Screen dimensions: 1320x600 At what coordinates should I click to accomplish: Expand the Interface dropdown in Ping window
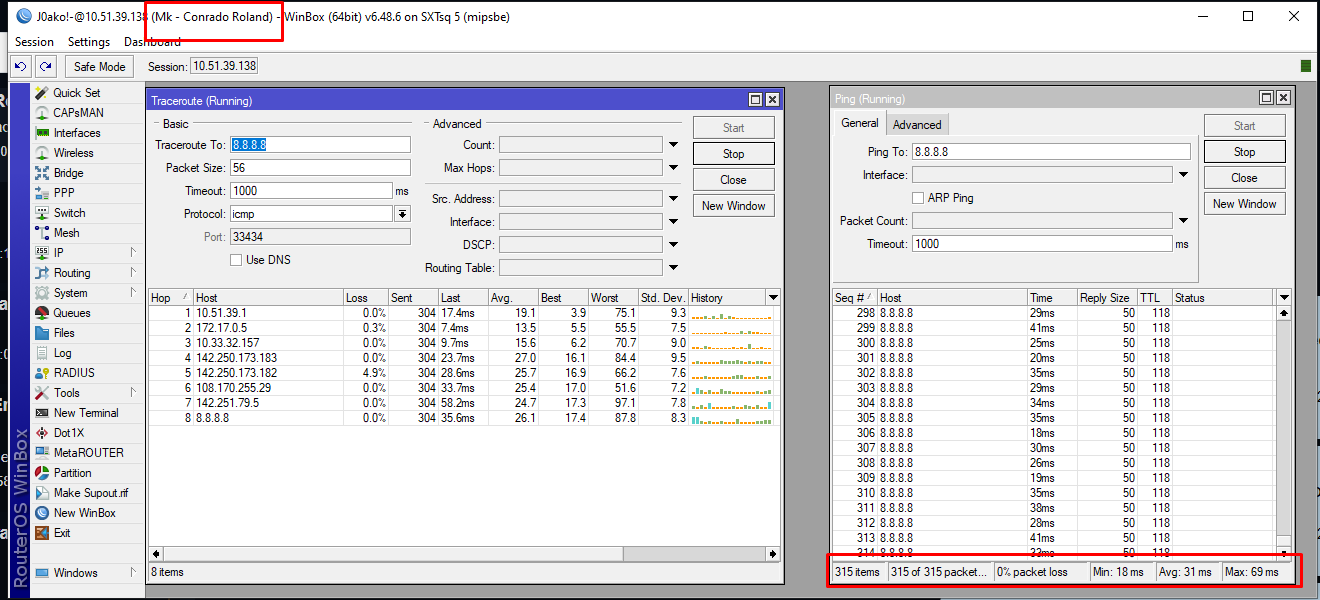tap(1183, 175)
